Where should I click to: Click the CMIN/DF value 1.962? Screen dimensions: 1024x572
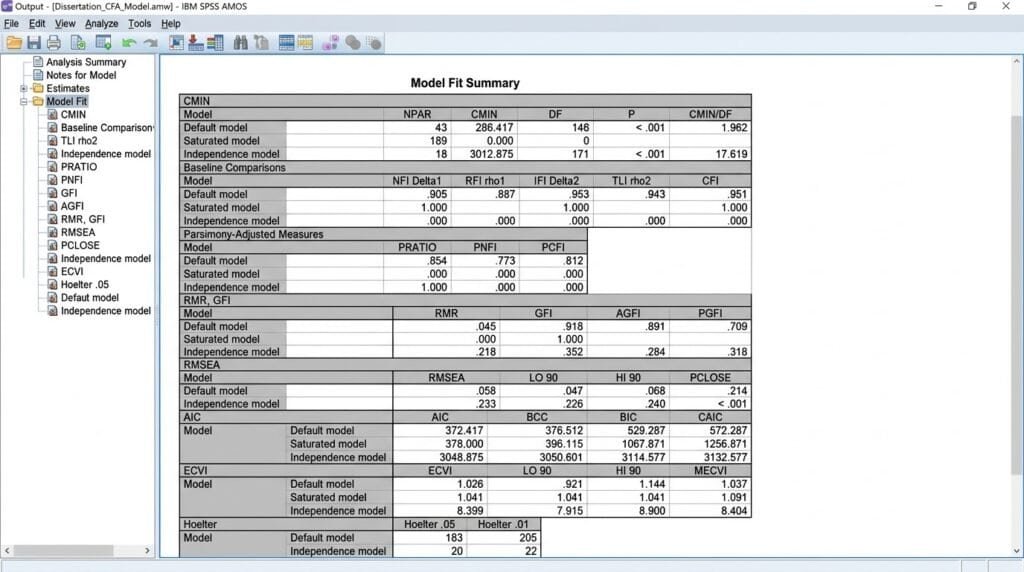pyautogui.click(x=734, y=127)
